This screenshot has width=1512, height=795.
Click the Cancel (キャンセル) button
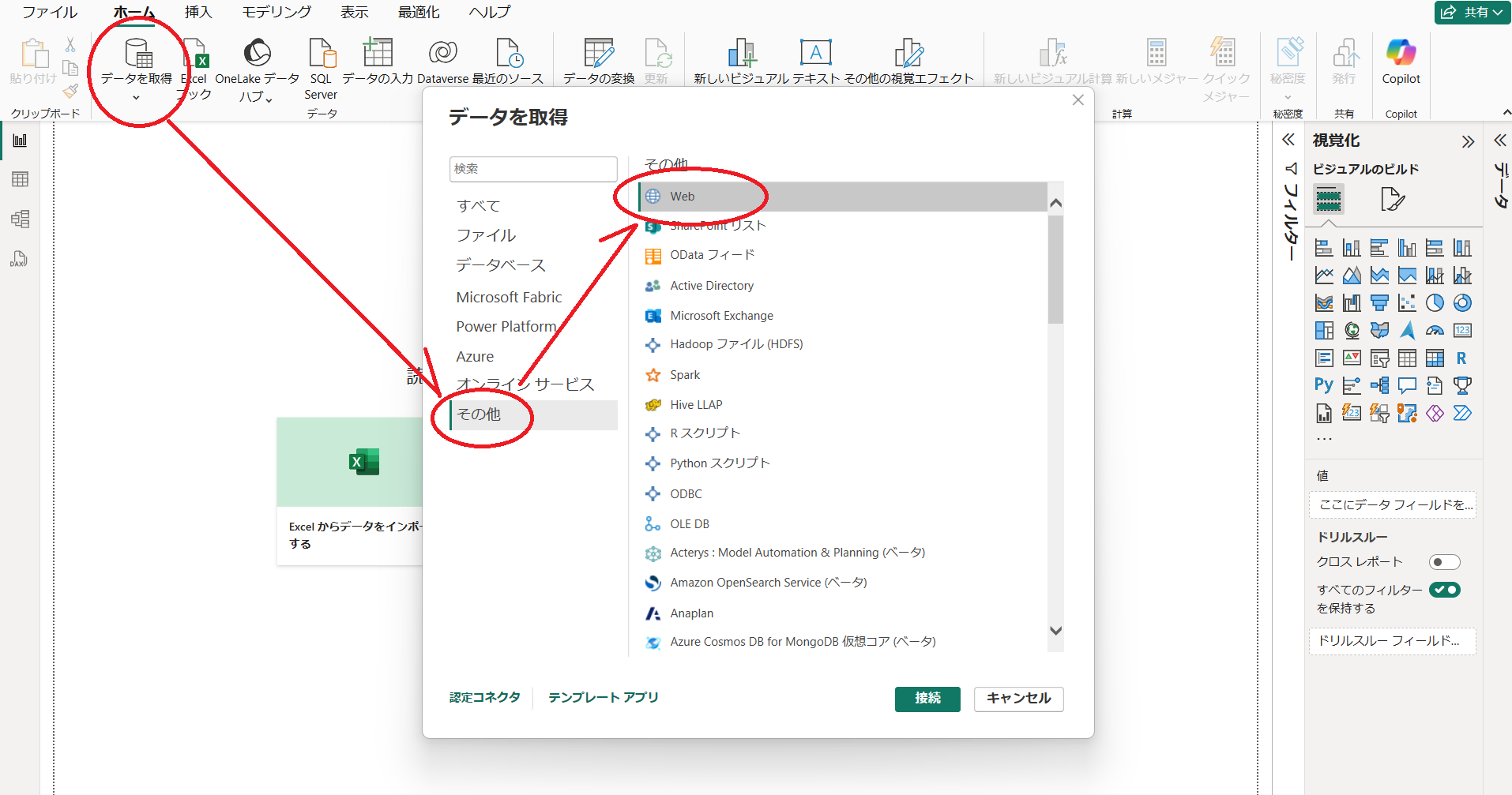coord(1018,699)
